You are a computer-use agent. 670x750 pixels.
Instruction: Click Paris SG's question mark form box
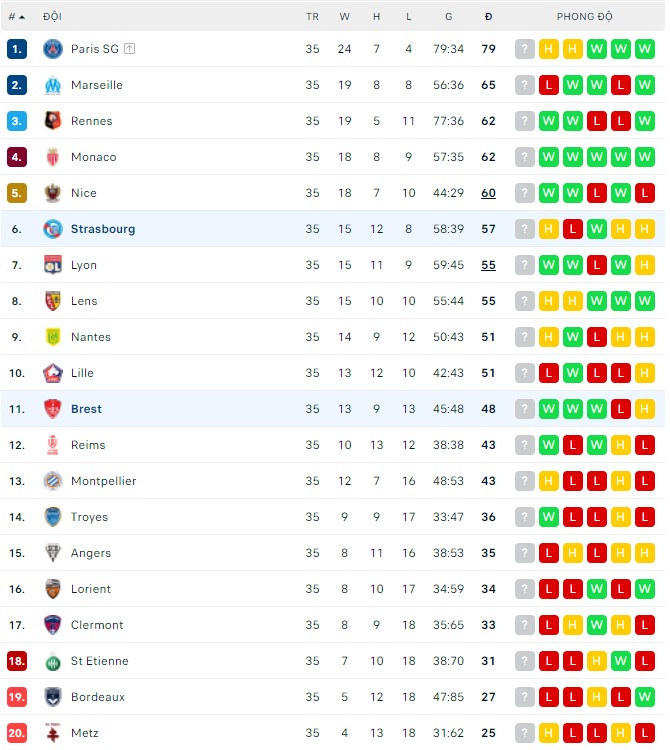tap(525, 49)
